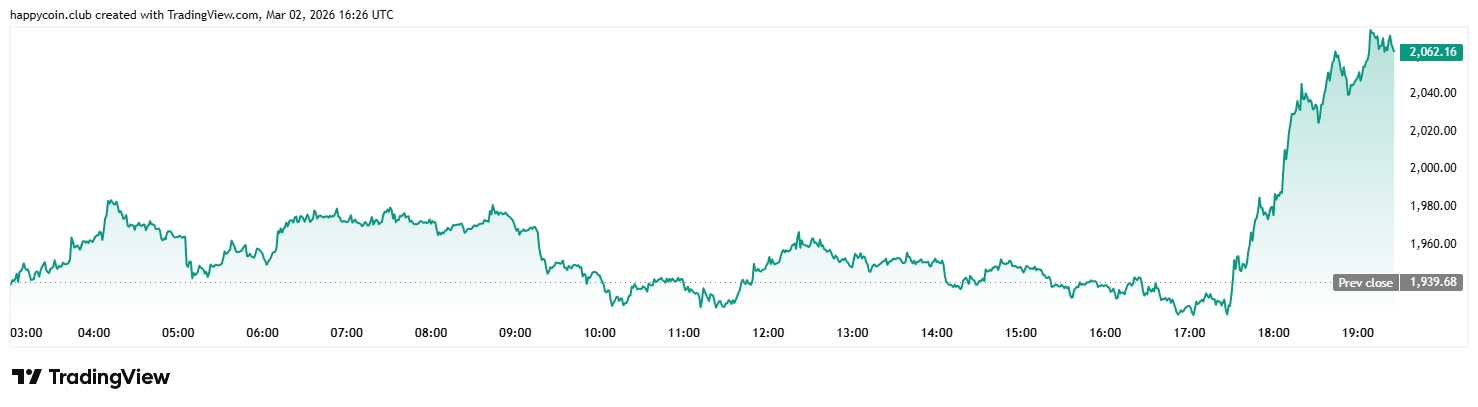Viewport: 1478px width, 407px height.
Task: Select the 2,020.00 price scale label
Action: (1431, 131)
